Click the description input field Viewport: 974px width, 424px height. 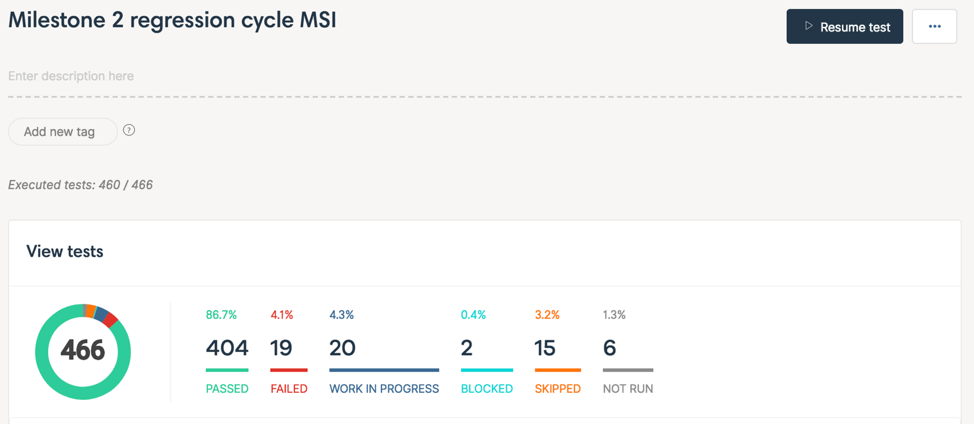[x=300, y=76]
